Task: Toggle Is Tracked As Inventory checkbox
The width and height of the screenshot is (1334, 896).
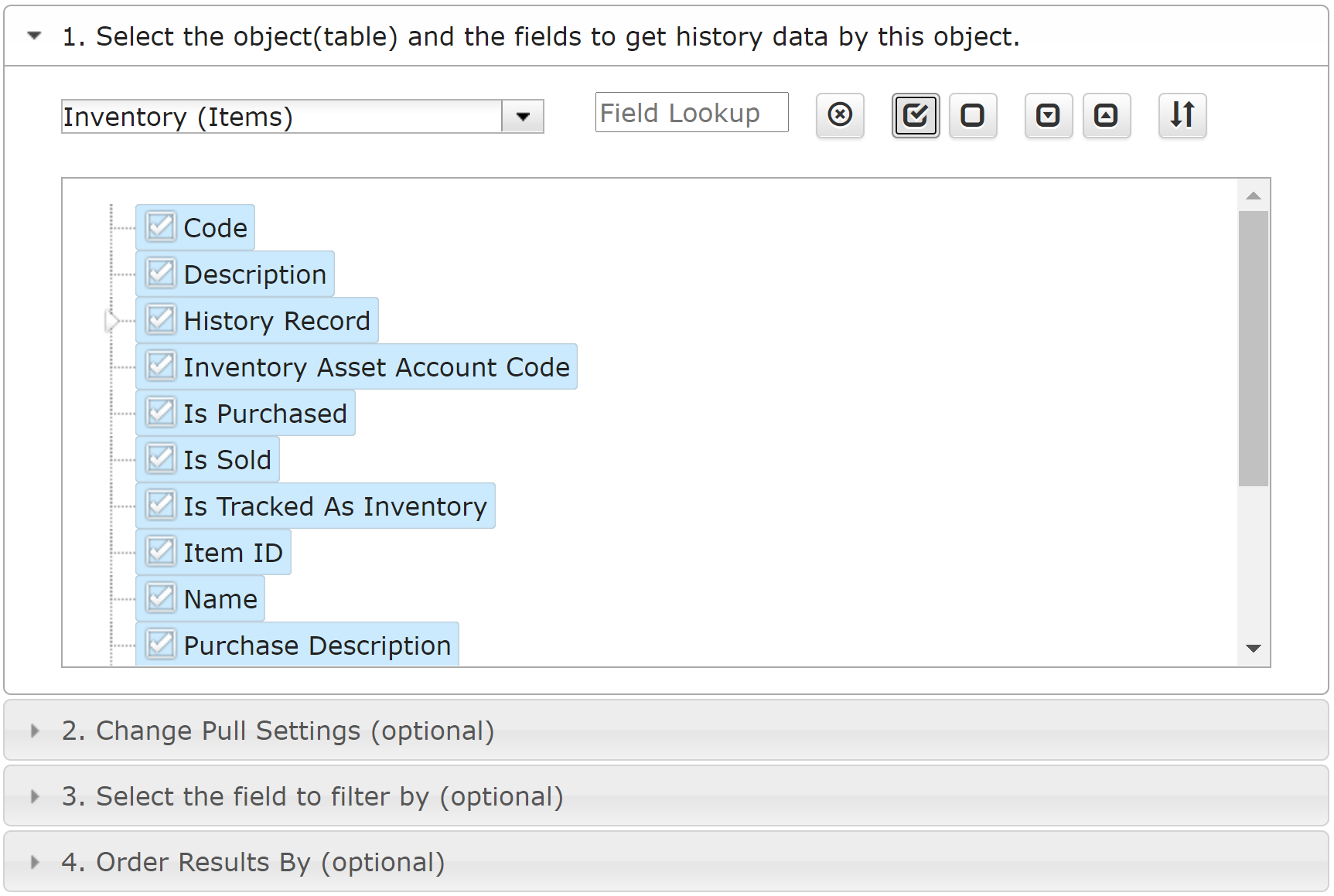Action: tap(161, 505)
